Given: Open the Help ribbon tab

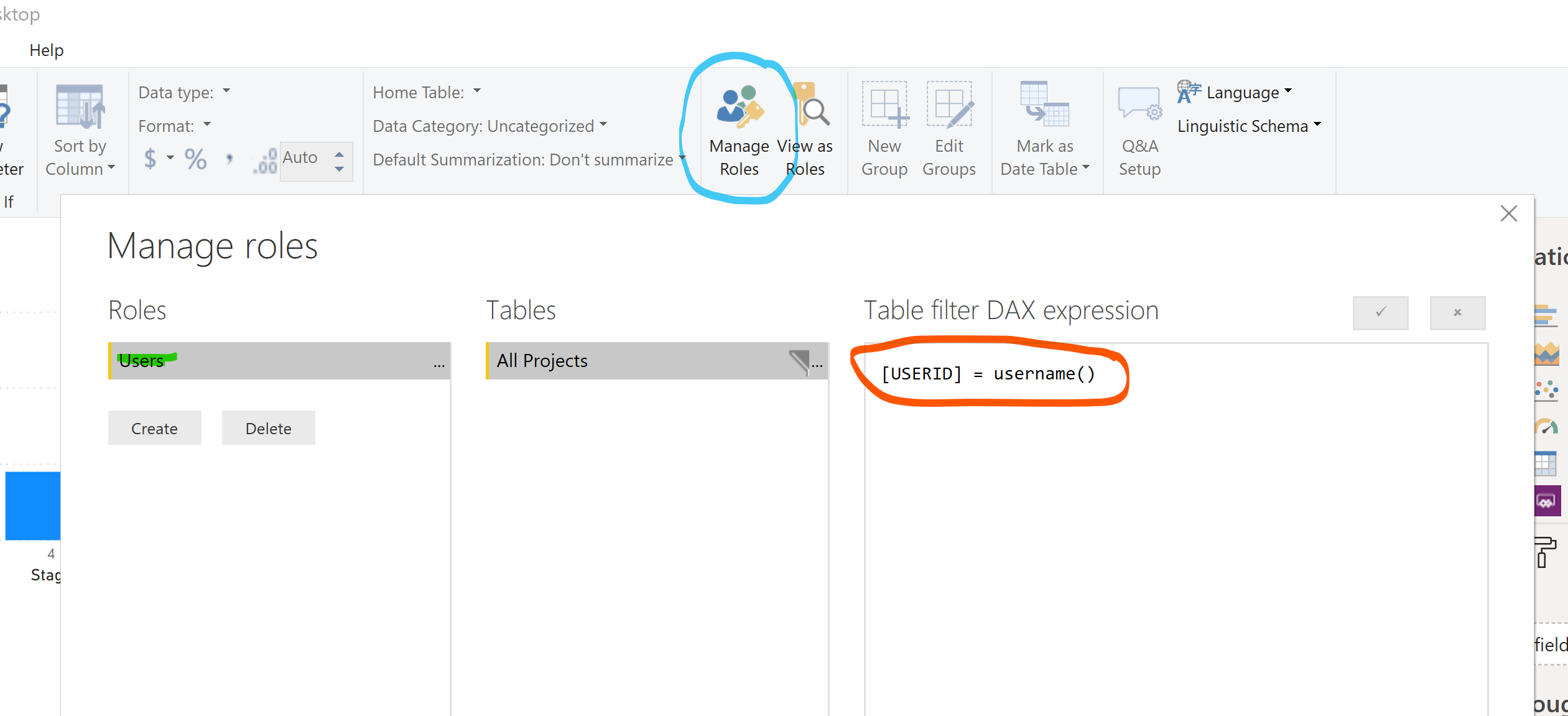Looking at the screenshot, I should coord(47,50).
